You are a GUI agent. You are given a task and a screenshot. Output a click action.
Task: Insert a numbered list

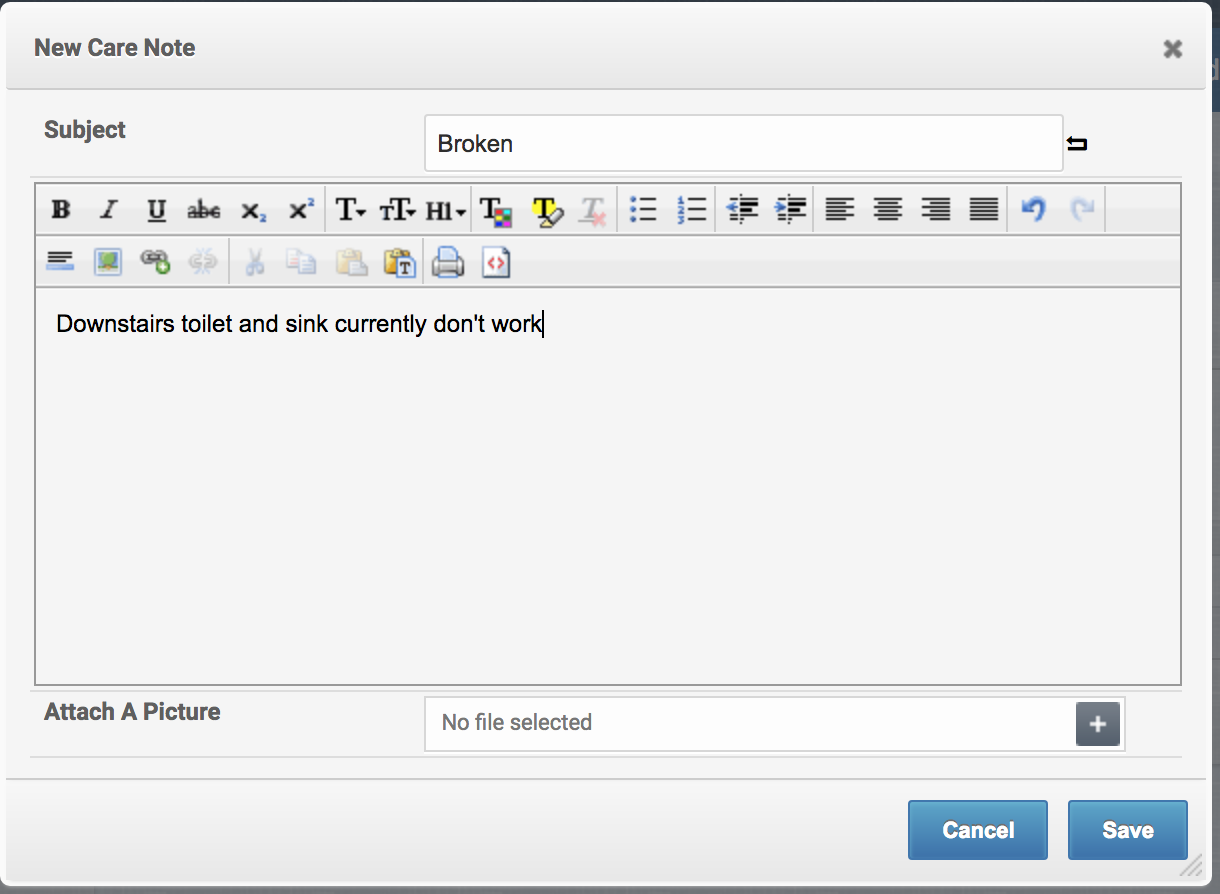[x=691, y=210]
